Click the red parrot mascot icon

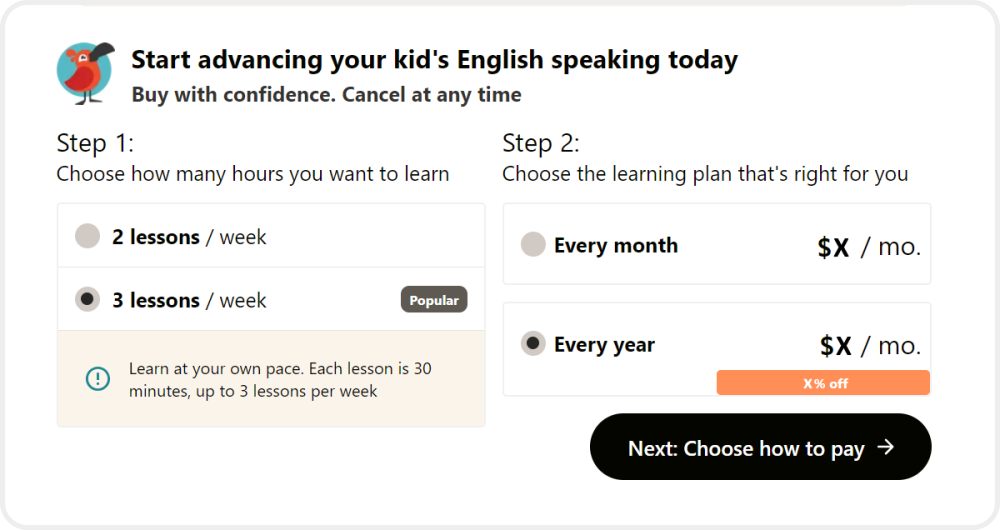pyautogui.click(x=84, y=73)
